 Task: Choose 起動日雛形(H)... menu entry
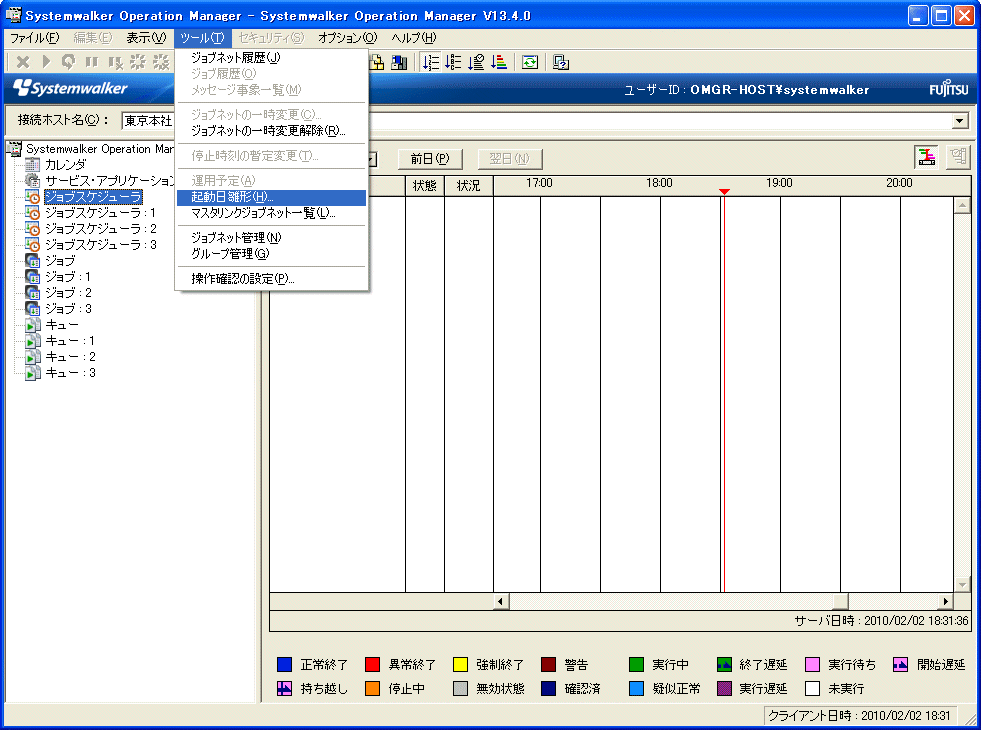272,197
